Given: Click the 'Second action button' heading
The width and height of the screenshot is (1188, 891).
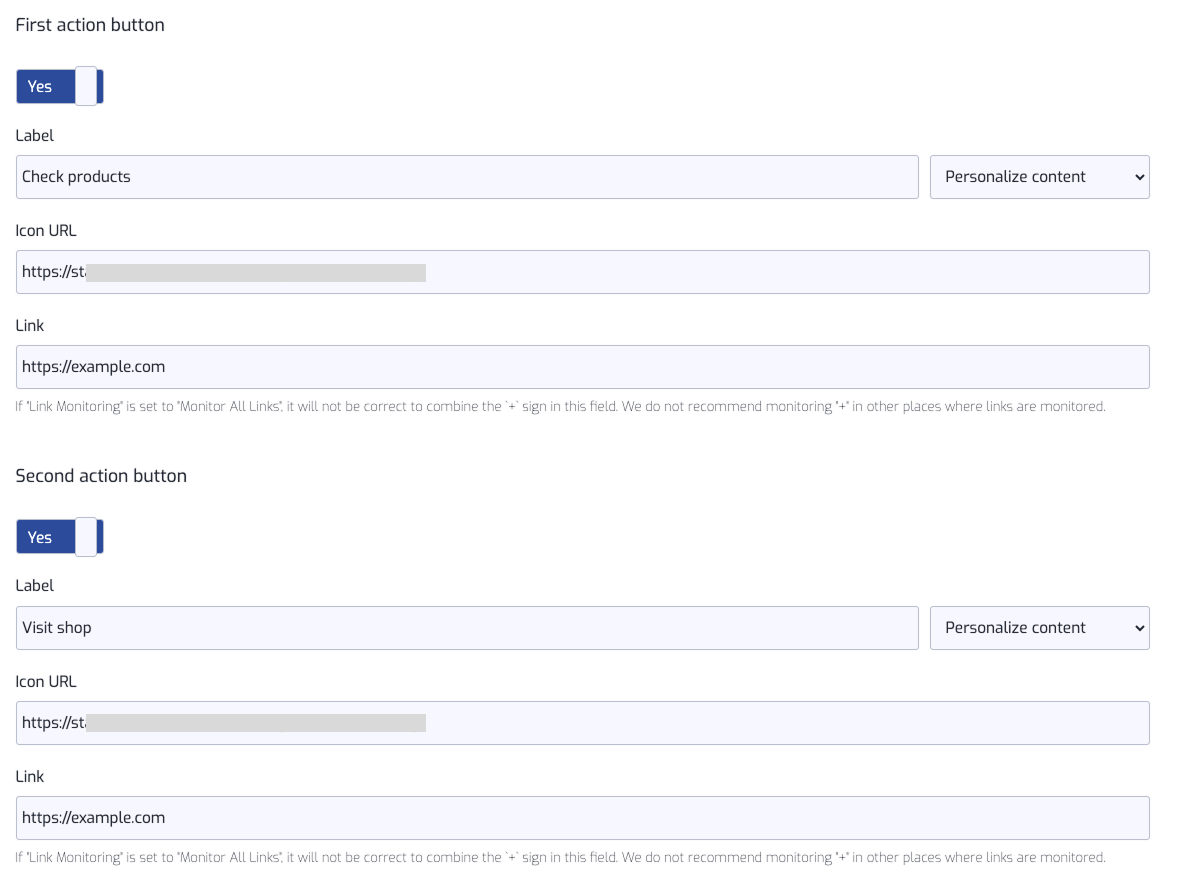Looking at the screenshot, I should pos(101,476).
